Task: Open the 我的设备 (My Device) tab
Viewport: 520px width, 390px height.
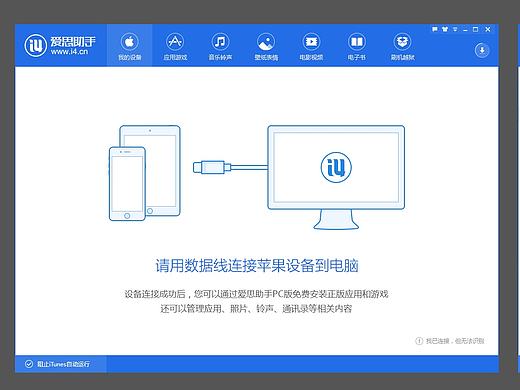Action: 130,45
